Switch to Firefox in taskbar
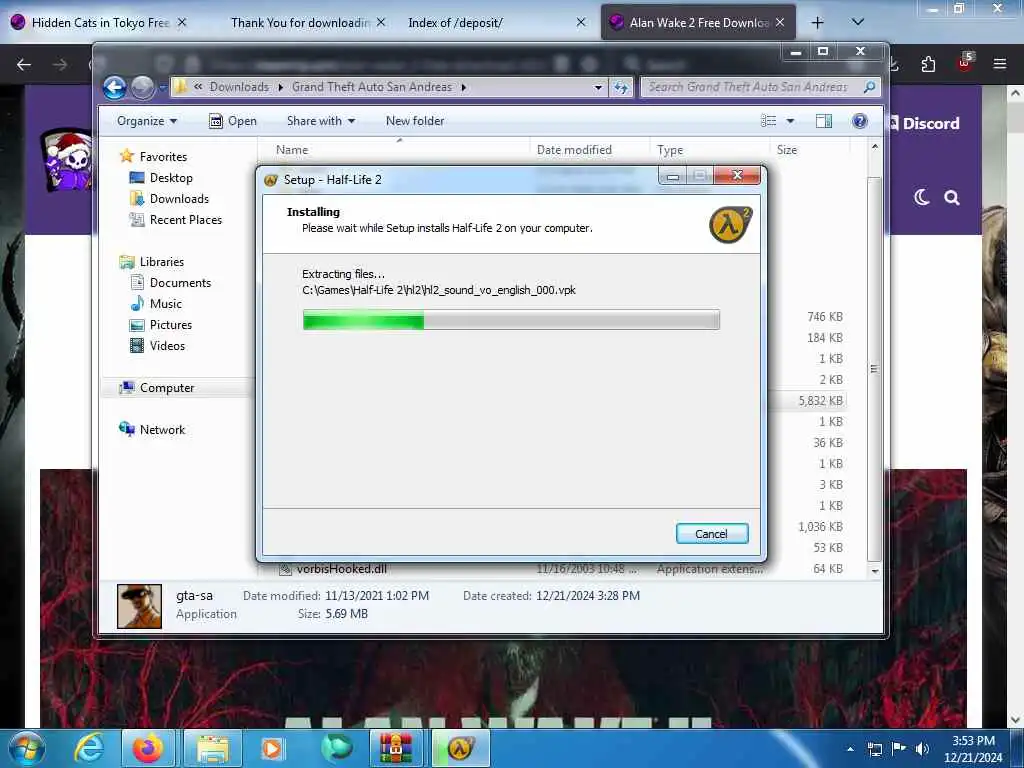This screenshot has width=1024, height=768. pyautogui.click(x=148, y=748)
